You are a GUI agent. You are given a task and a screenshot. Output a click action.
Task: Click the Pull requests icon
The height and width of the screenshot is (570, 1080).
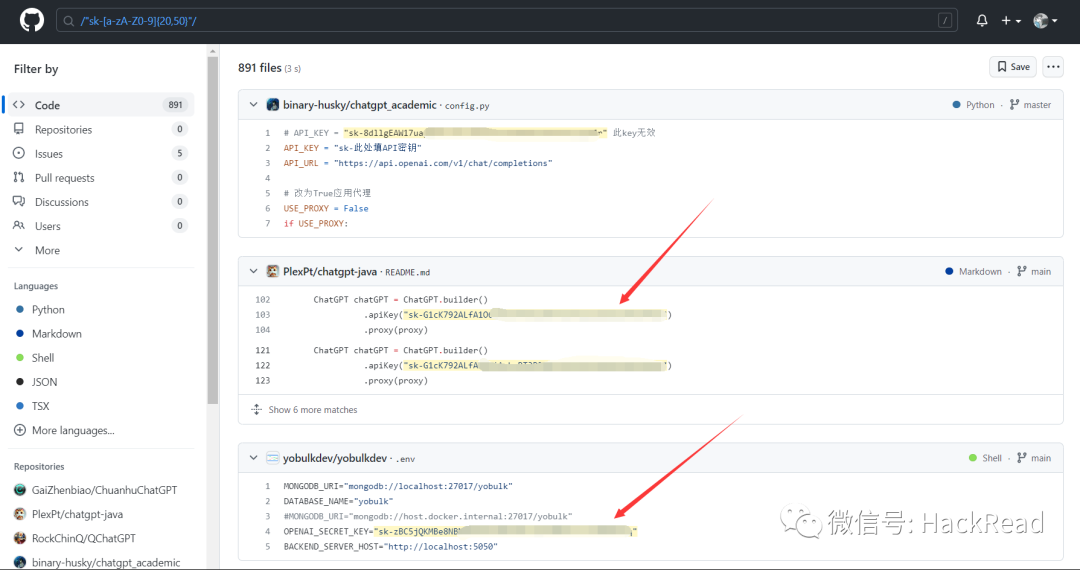[19, 177]
